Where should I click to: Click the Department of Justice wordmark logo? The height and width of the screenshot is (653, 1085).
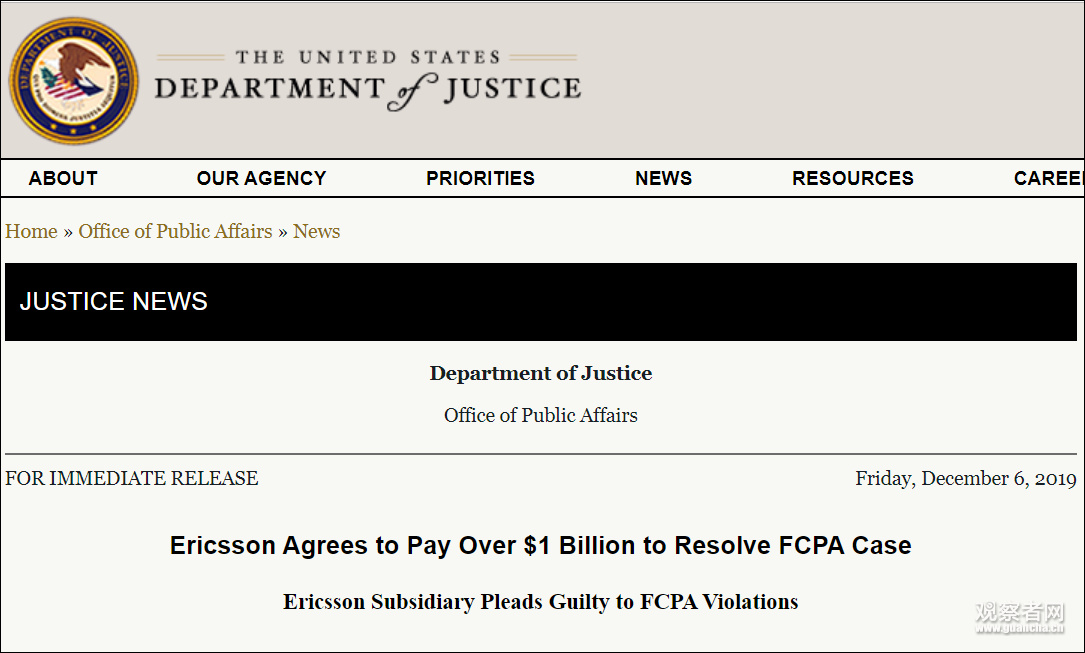click(367, 79)
